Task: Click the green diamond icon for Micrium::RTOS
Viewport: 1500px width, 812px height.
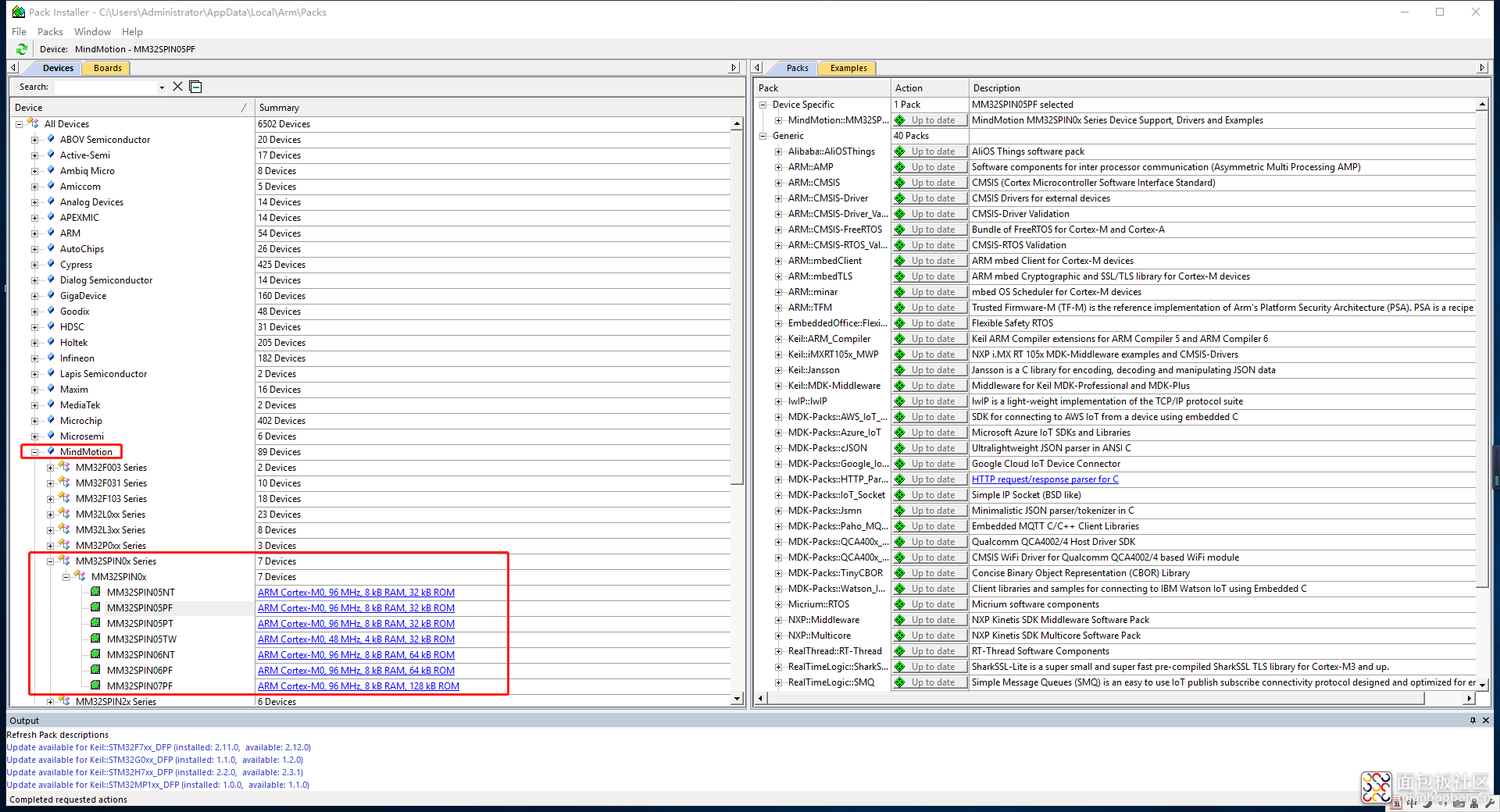Action: 900,604
